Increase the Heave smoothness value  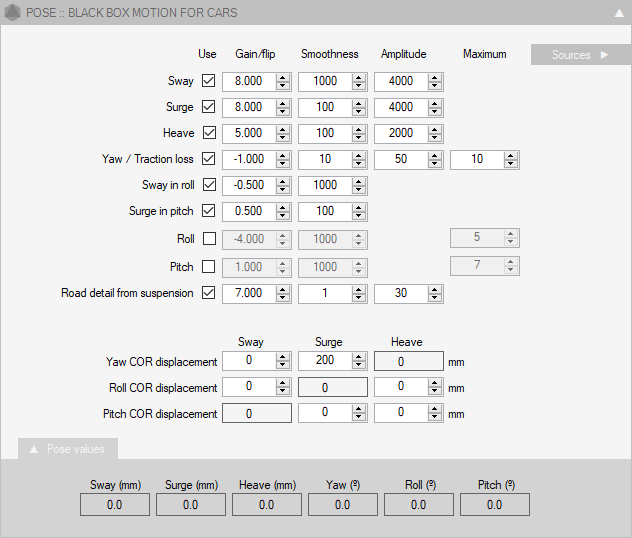pos(359,129)
